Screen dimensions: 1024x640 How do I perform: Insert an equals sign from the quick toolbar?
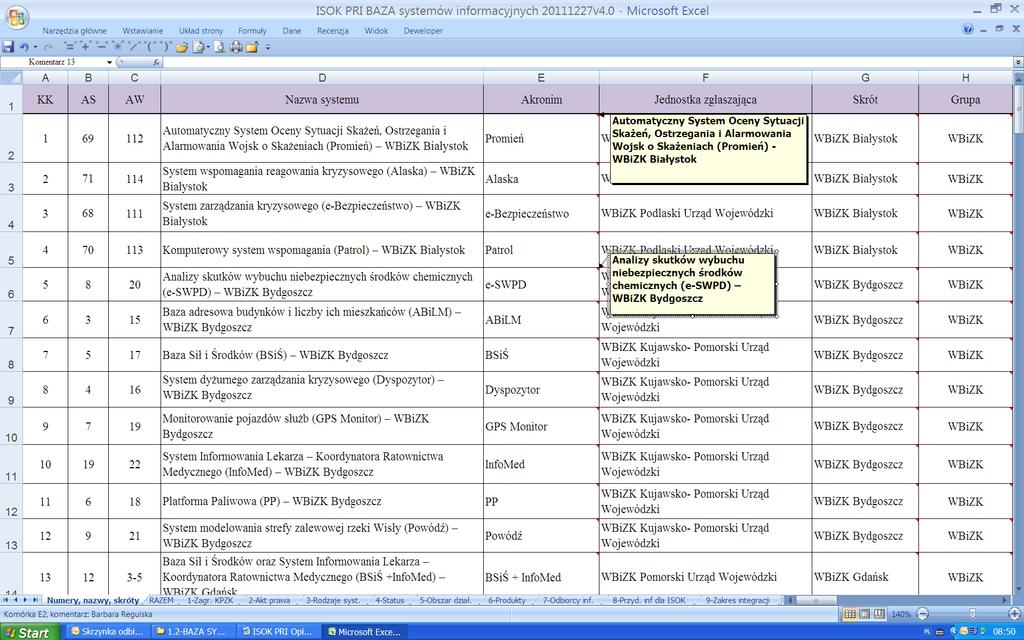tap(69, 46)
